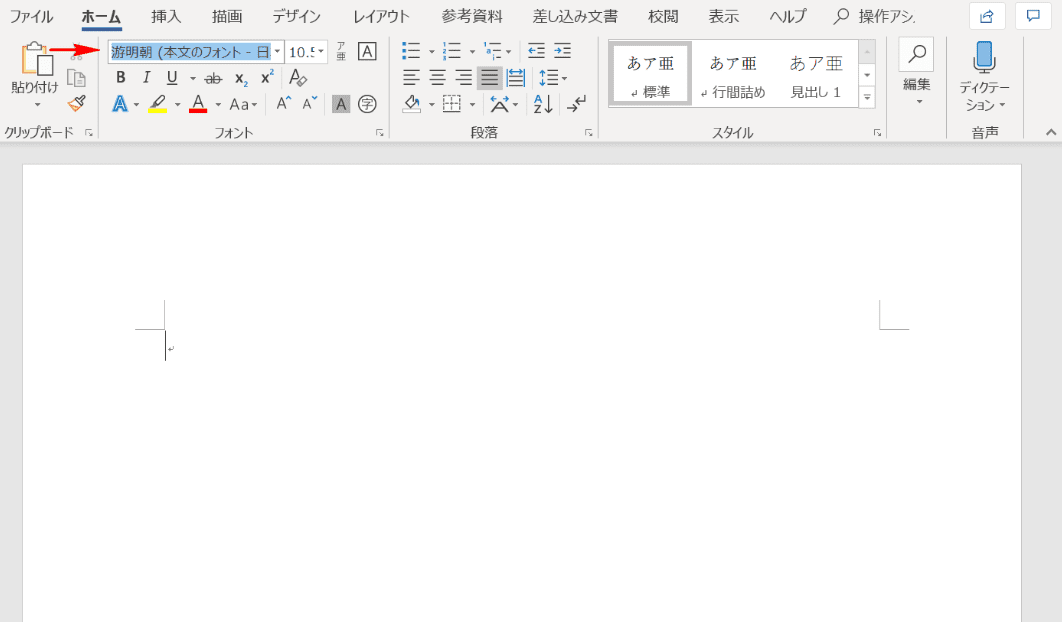
Task: Expand the styles gallery
Action: point(867,98)
